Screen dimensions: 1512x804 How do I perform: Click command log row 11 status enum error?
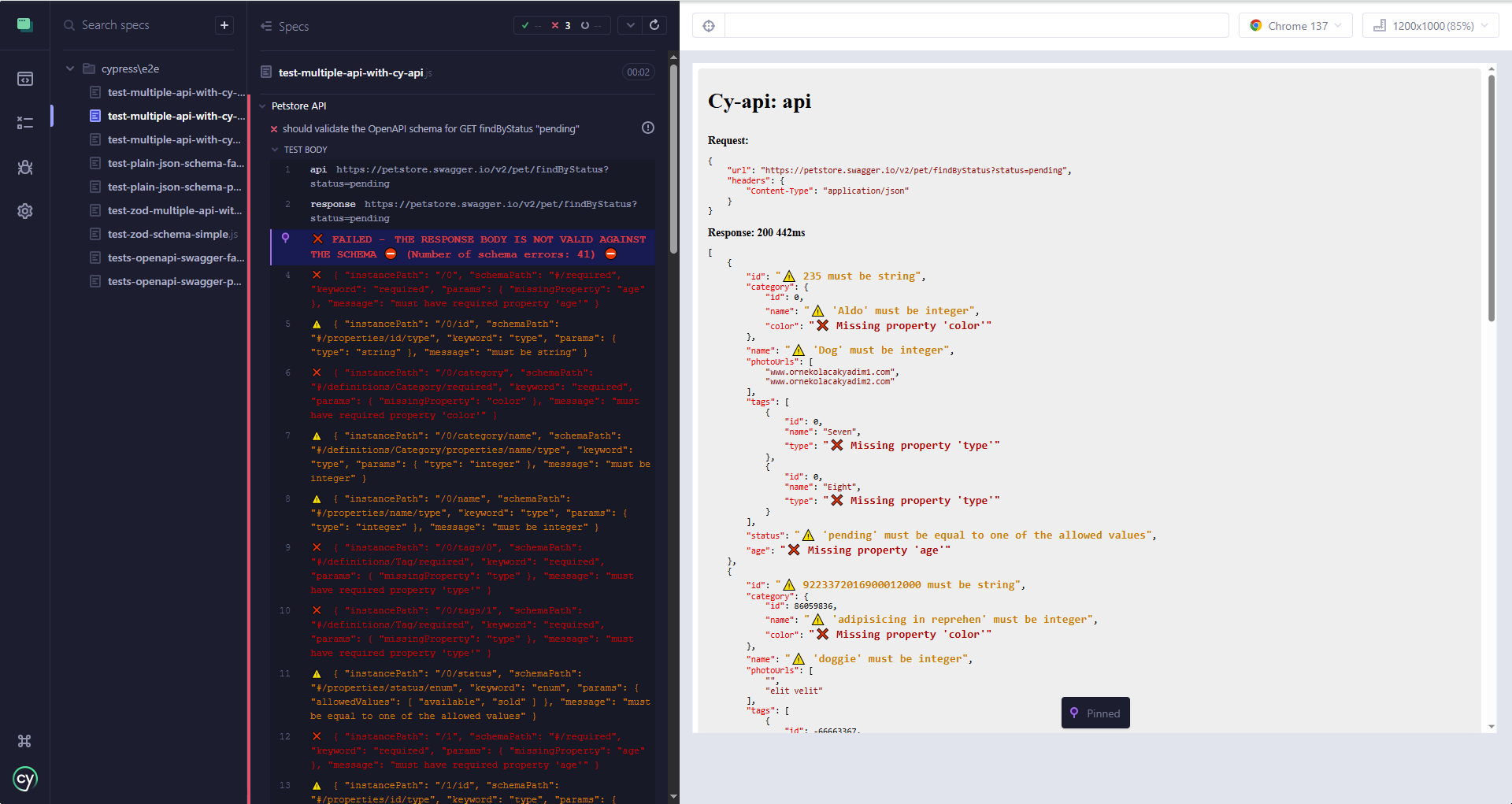click(463, 695)
